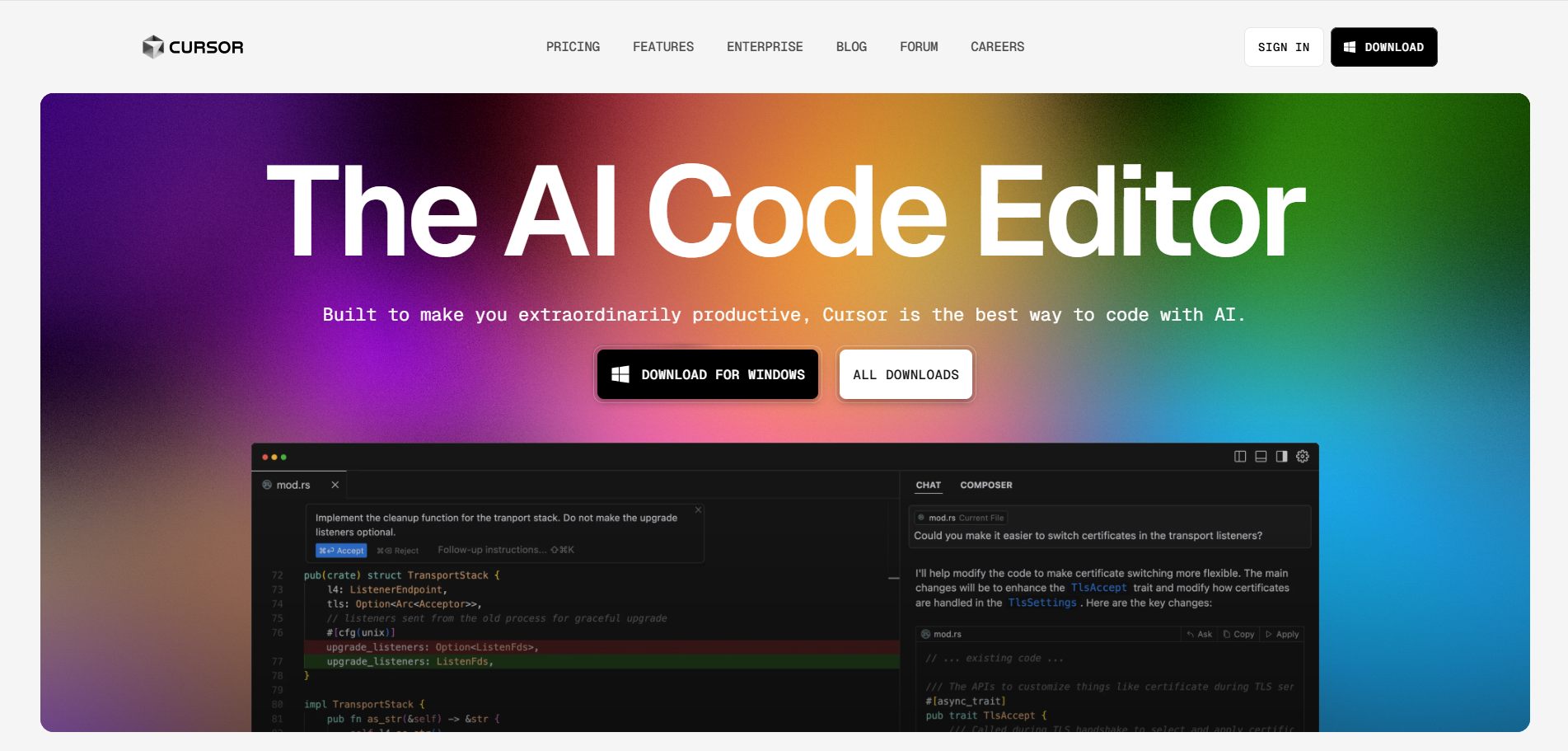Go to Features in the navigation
The height and width of the screenshot is (751, 1568).
663,47
